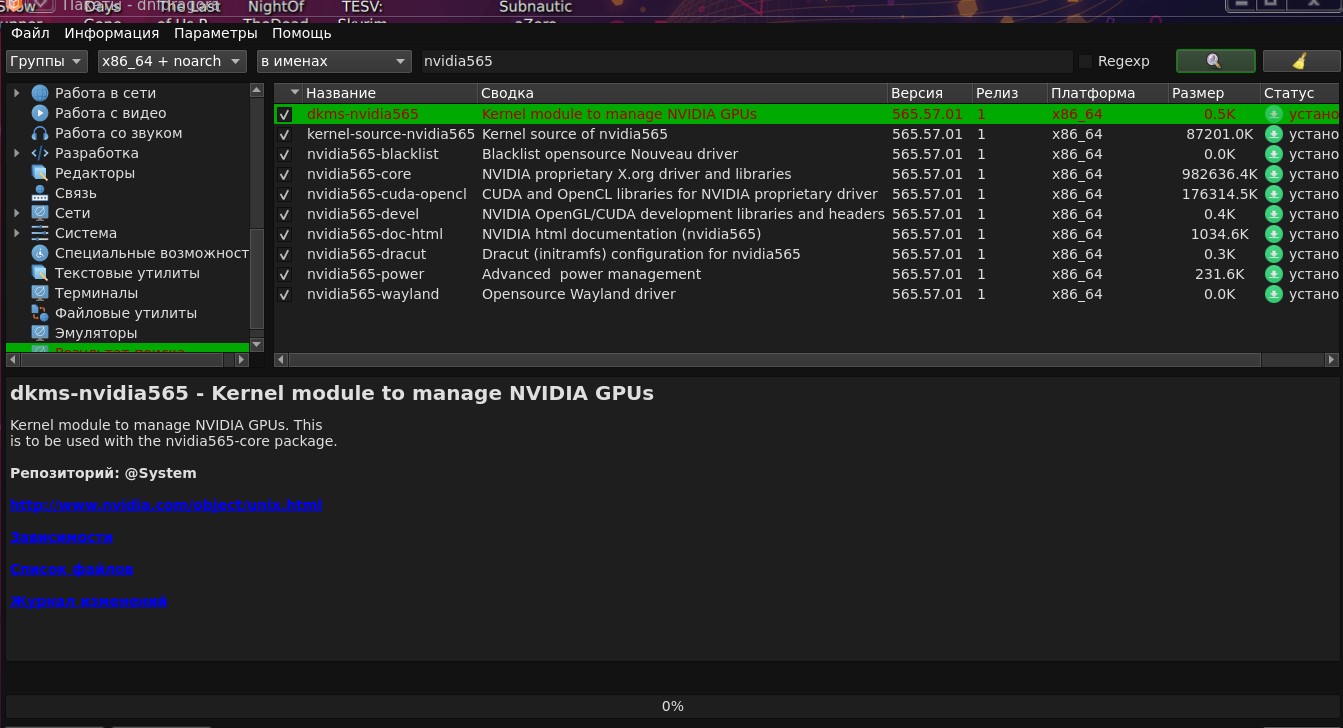This screenshot has width=1343, height=728.
Task: Click the category tree down scroll arrow
Action: 256,344
